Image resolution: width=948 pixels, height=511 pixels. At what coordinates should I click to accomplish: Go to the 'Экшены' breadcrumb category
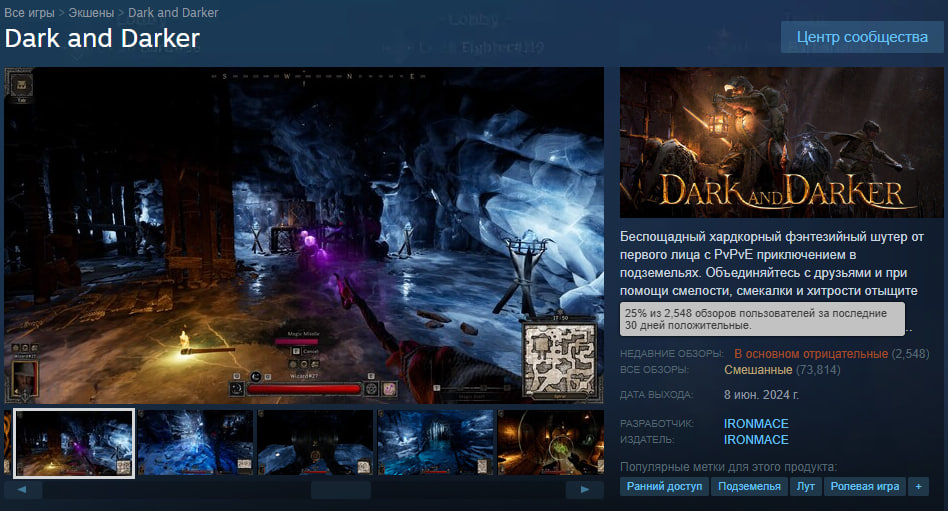91,13
